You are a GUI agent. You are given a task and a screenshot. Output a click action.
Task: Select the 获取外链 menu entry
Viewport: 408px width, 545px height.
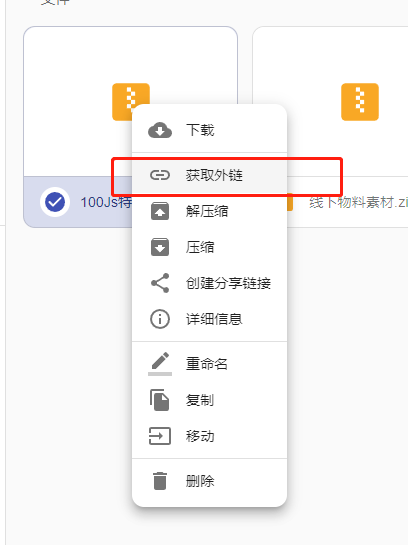pos(210,175)
